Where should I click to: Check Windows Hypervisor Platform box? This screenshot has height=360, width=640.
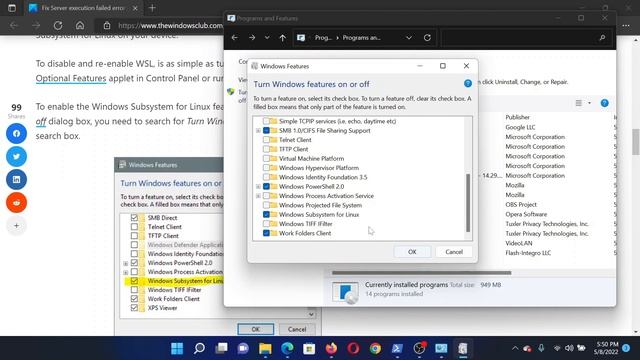coord(266,168)
